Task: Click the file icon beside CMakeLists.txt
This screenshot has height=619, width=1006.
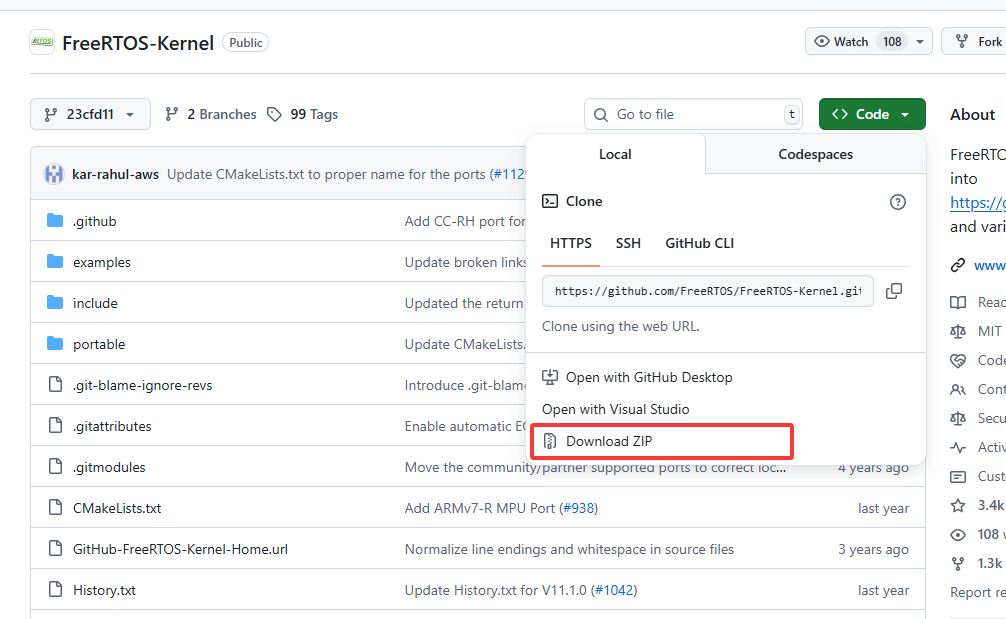Action: [x=55, y=508]
